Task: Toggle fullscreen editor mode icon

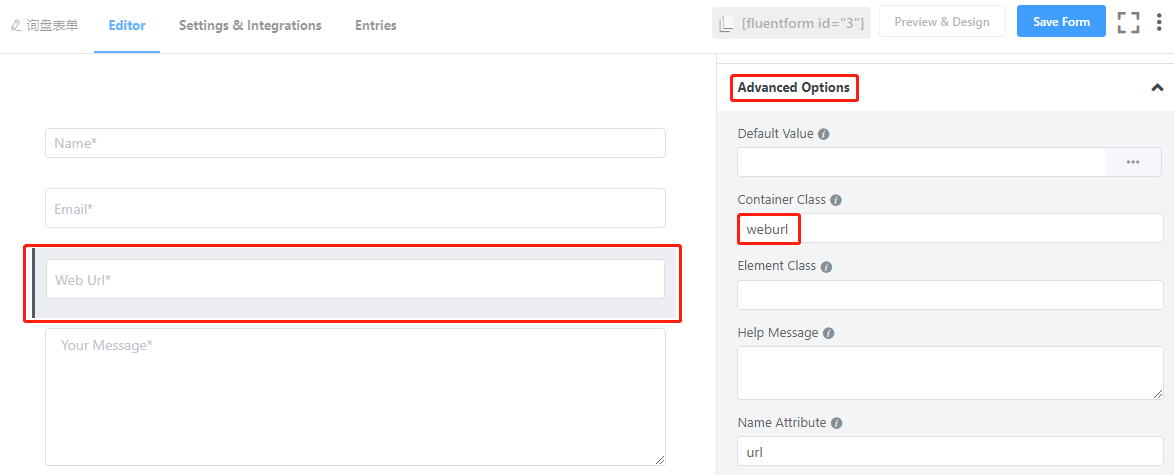Action: click(x=1128, y=23)
